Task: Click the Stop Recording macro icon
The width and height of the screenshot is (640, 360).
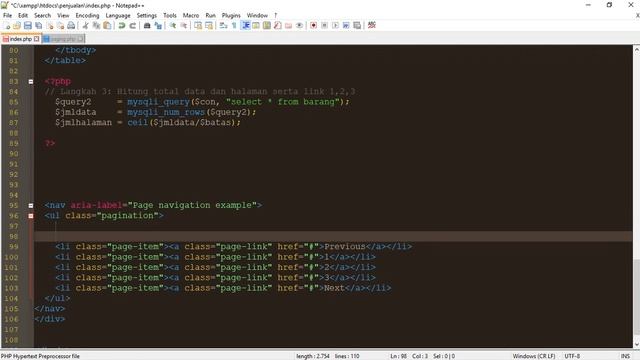Action: 324,25
